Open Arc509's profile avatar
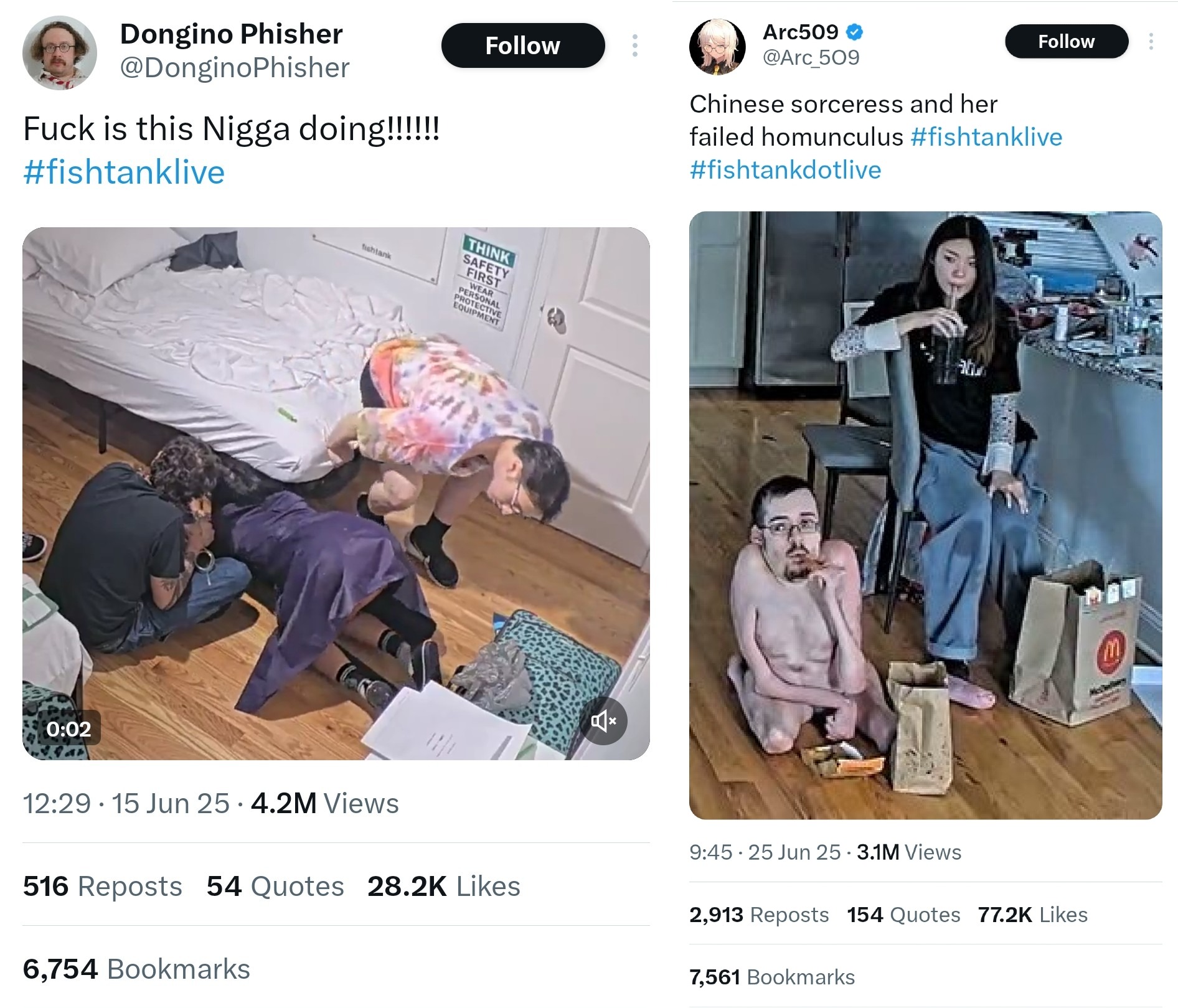This screenshot has width=1178, height=1008. [717, 47]
